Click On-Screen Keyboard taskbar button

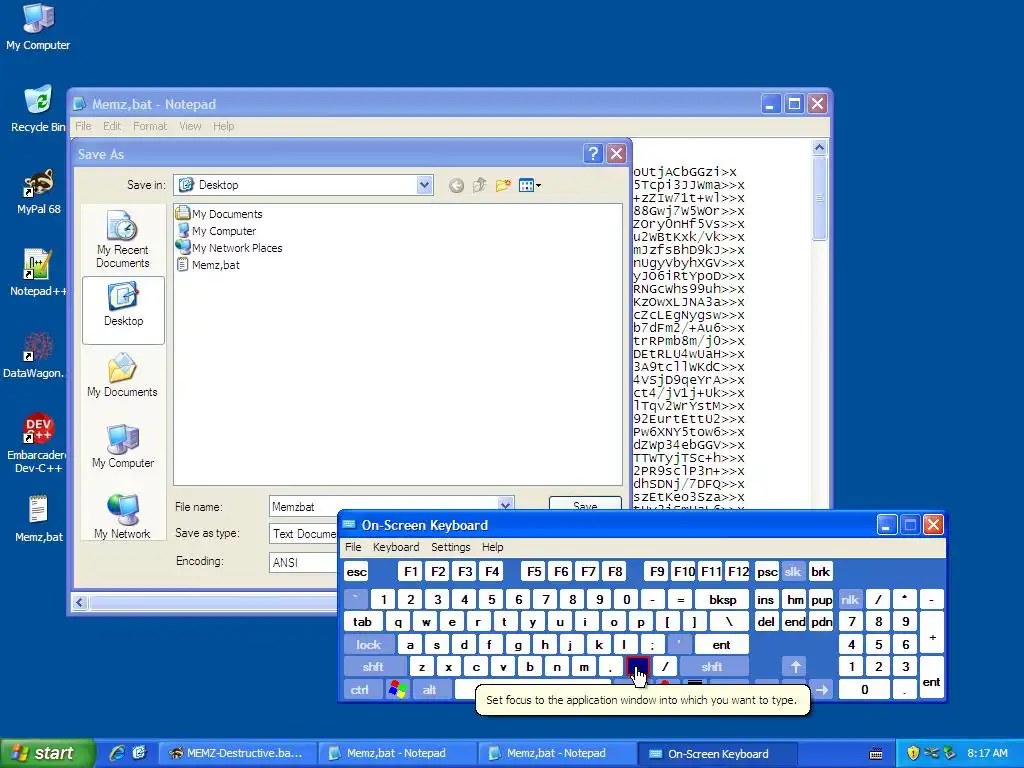717,753
